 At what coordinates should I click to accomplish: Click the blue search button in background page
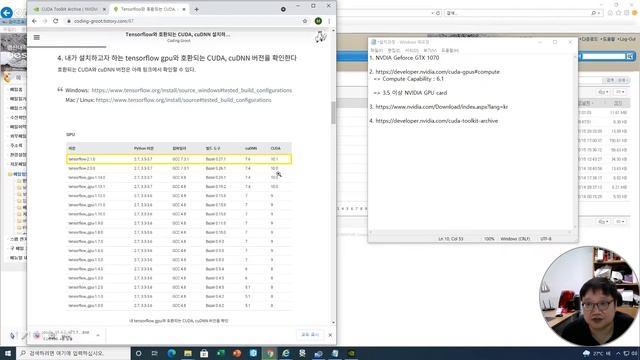tap(630, 56)
